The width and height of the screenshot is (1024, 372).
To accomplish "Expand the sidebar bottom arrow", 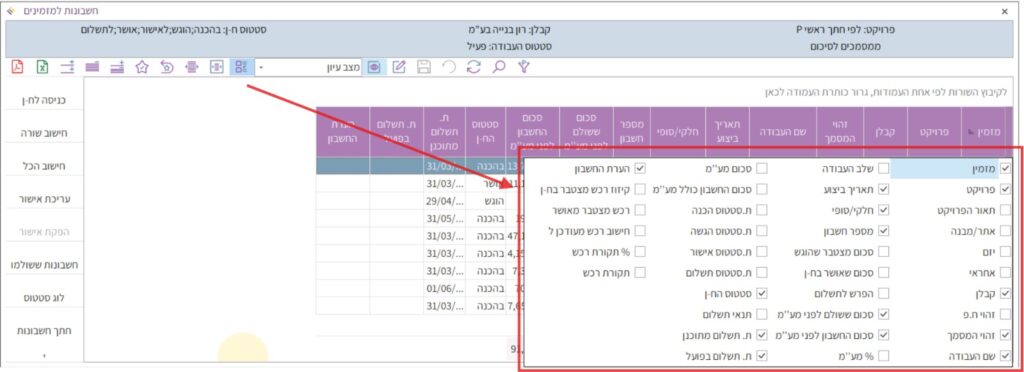I will click(x=44, y=356).
